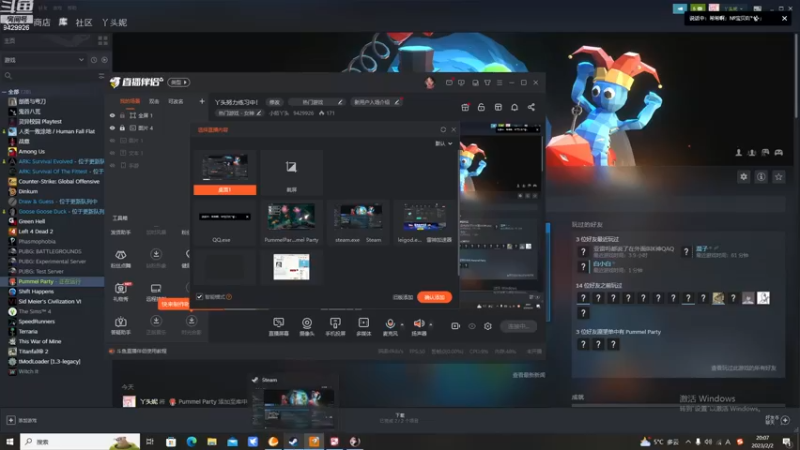
Task: Open the 丫头妮 profile tab in Steam
Action: click(114, 22)
